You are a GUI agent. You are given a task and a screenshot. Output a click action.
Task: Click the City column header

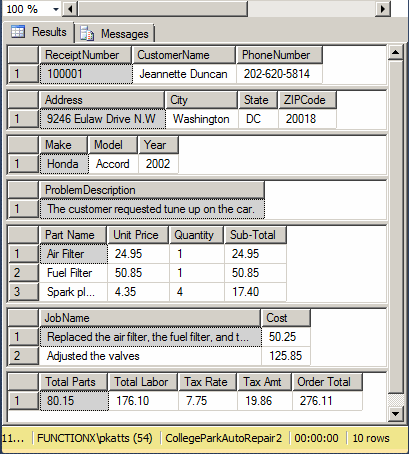(202, 100)
